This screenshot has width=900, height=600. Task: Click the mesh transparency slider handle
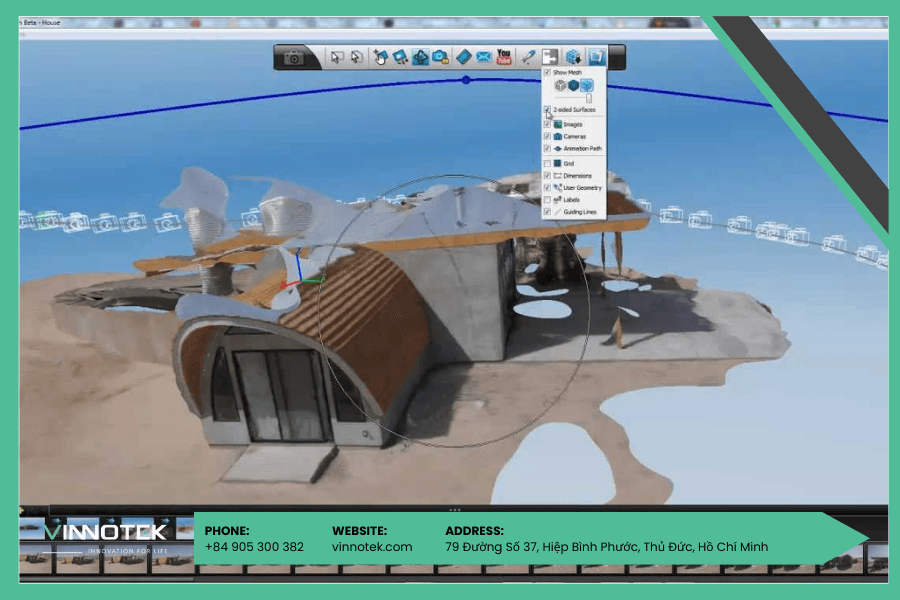pyautogui.click(x=589, y=99)
